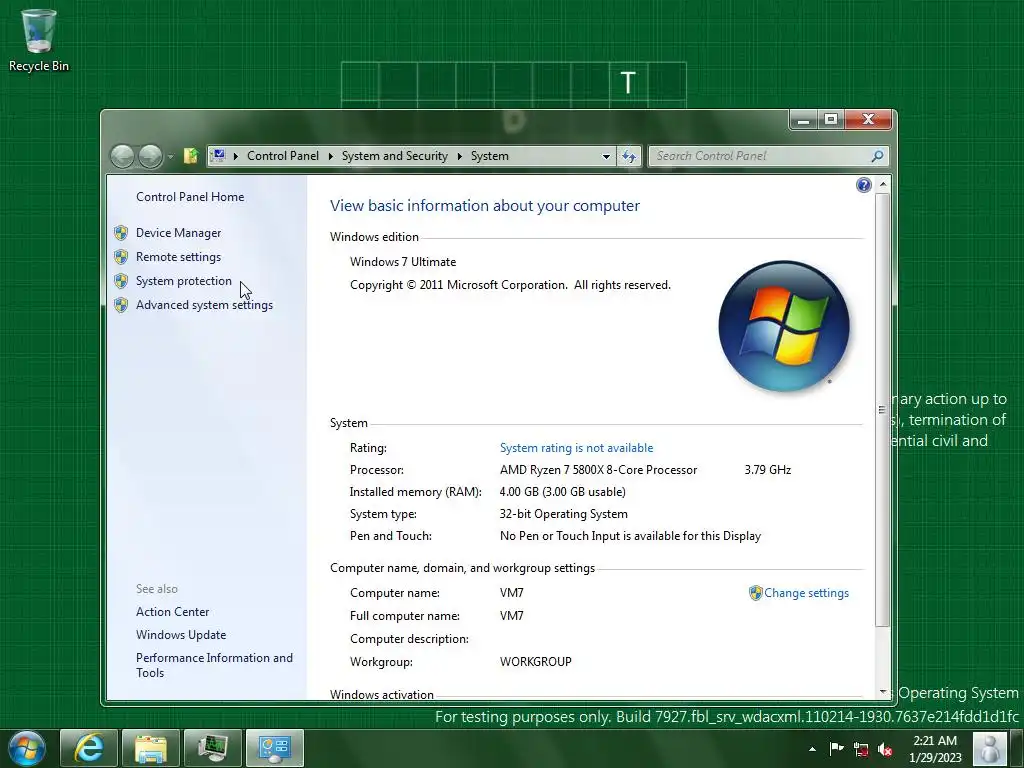Open System protection link
This screenshot has height=768, width=1024.
tap(184, 281)
